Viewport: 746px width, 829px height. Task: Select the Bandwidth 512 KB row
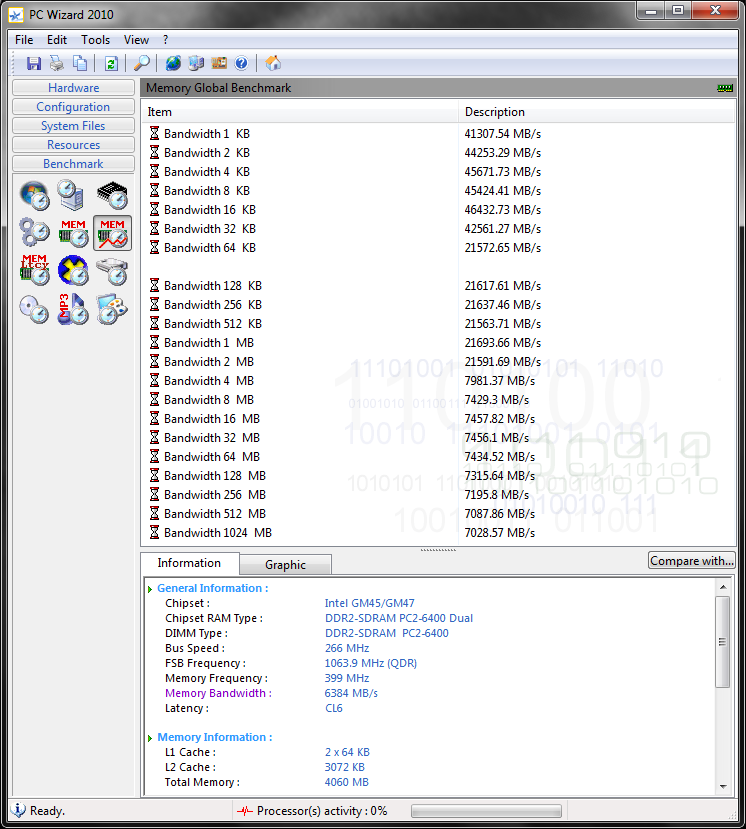[438, 324]
